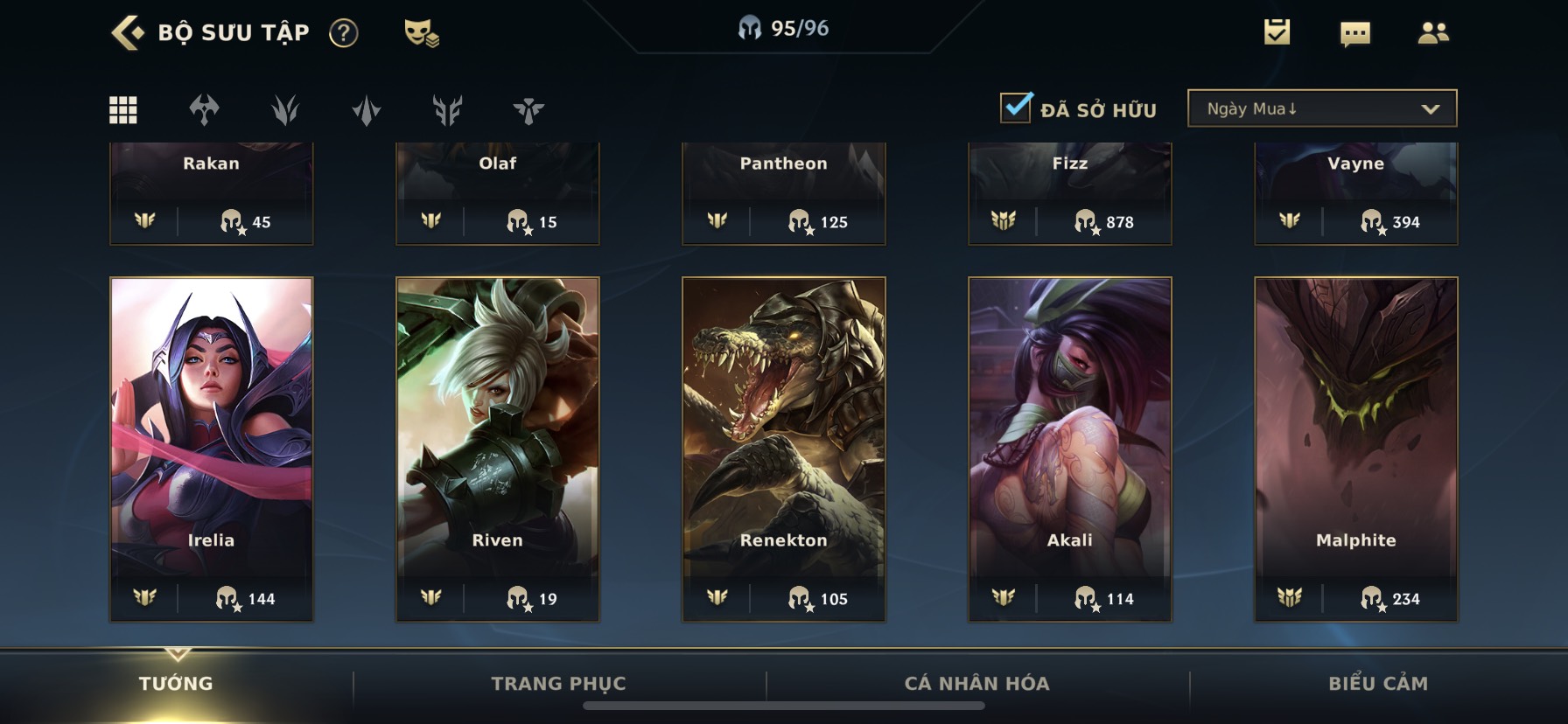
Task: Filter champions by the Support role icon
Action: (528, 110)
